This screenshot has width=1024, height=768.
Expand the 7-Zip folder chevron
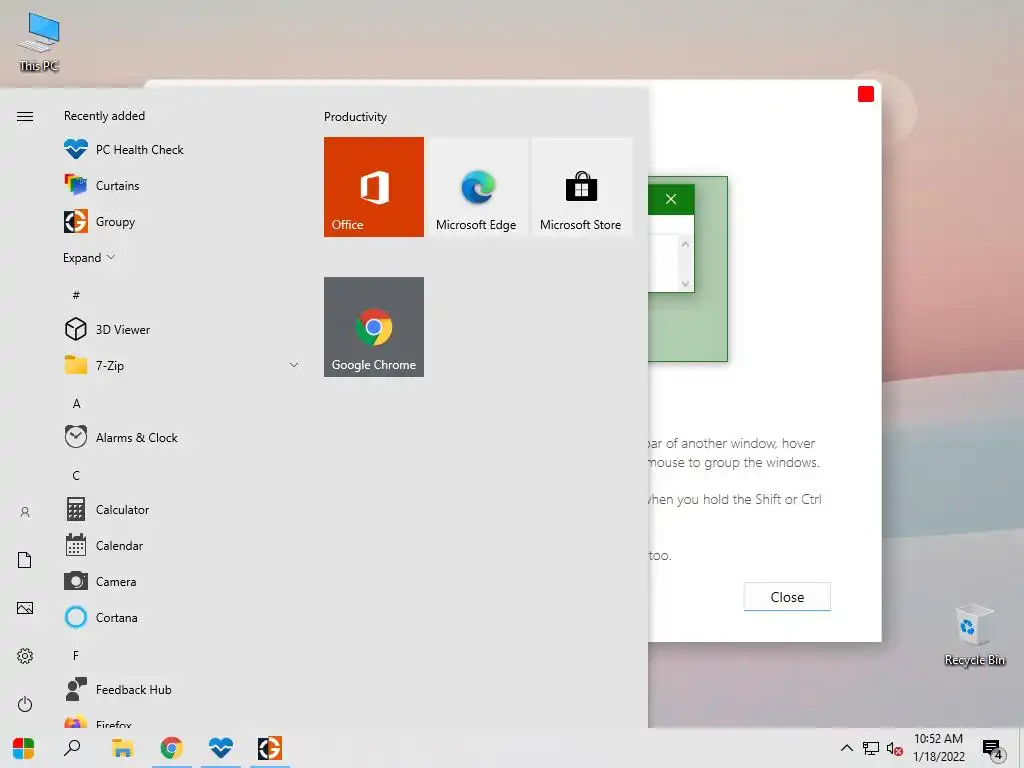click(294, 365)
